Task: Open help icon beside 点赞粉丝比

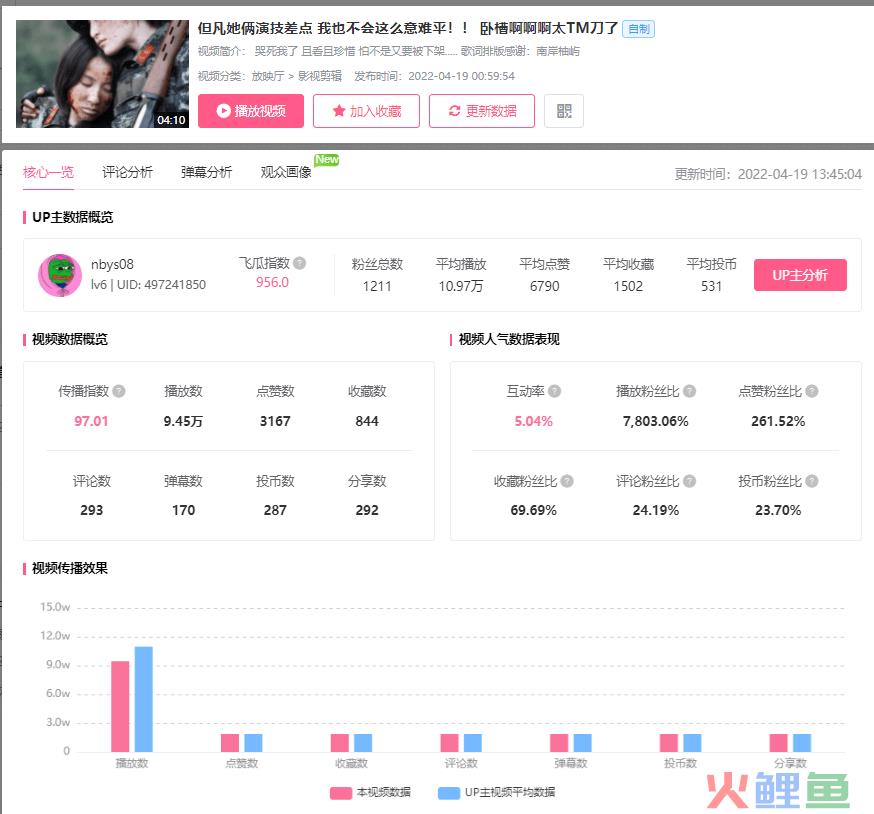Action: tap(812, 391)
